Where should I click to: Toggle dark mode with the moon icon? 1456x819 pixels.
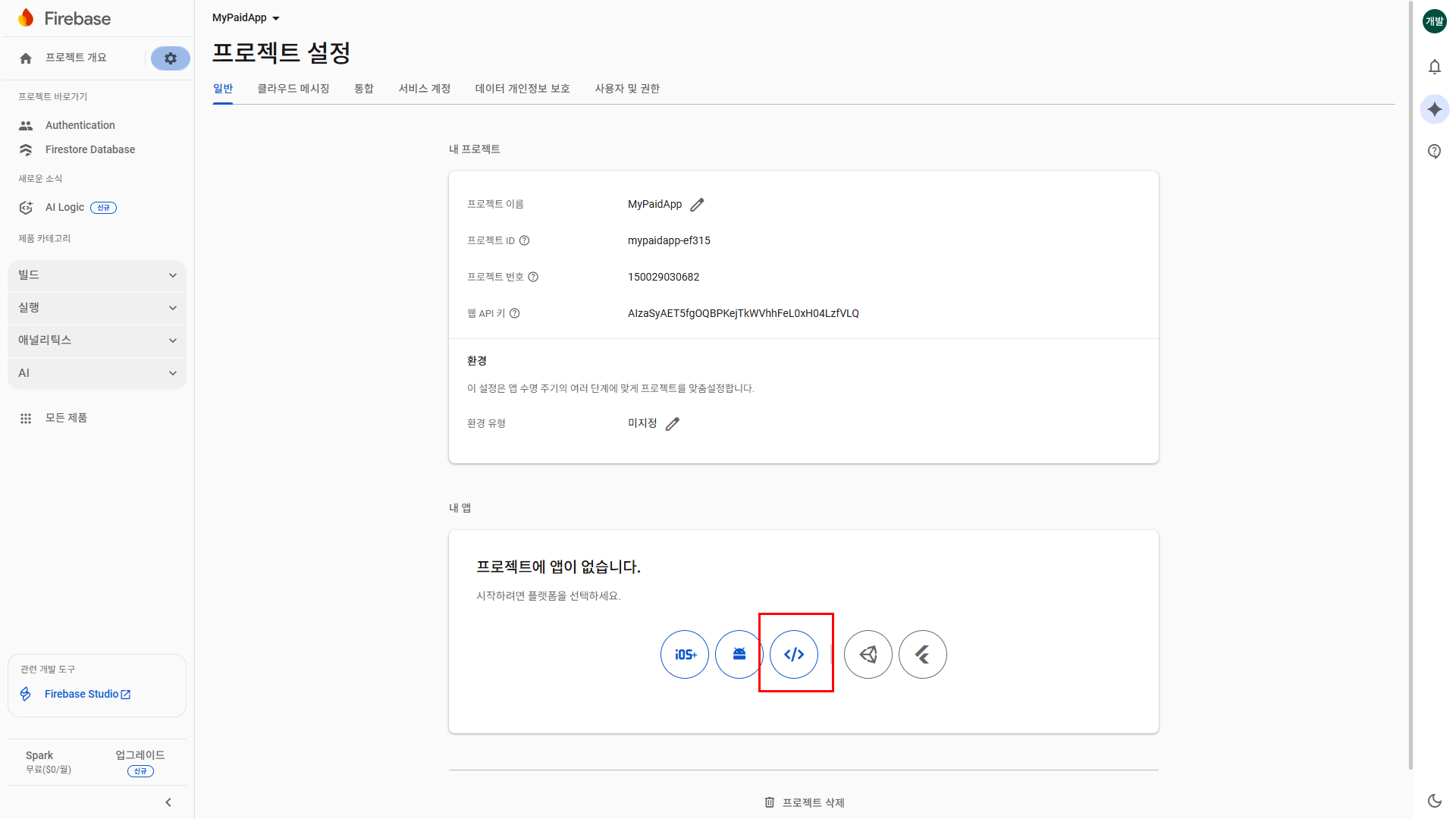pyautogui.click(x=1434, y=801)
